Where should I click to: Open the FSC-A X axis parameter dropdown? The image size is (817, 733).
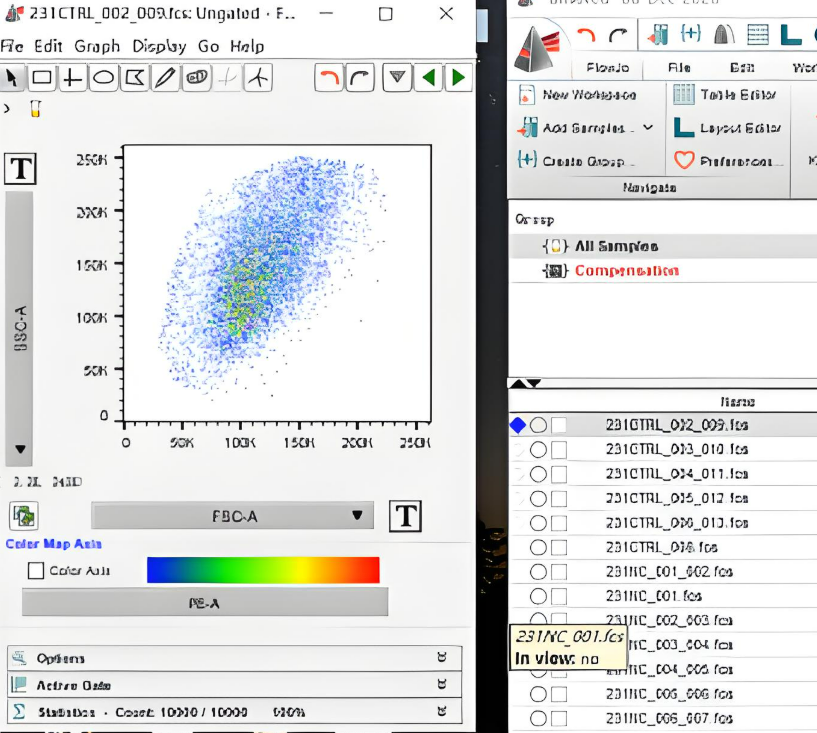[x=232, y=516]
